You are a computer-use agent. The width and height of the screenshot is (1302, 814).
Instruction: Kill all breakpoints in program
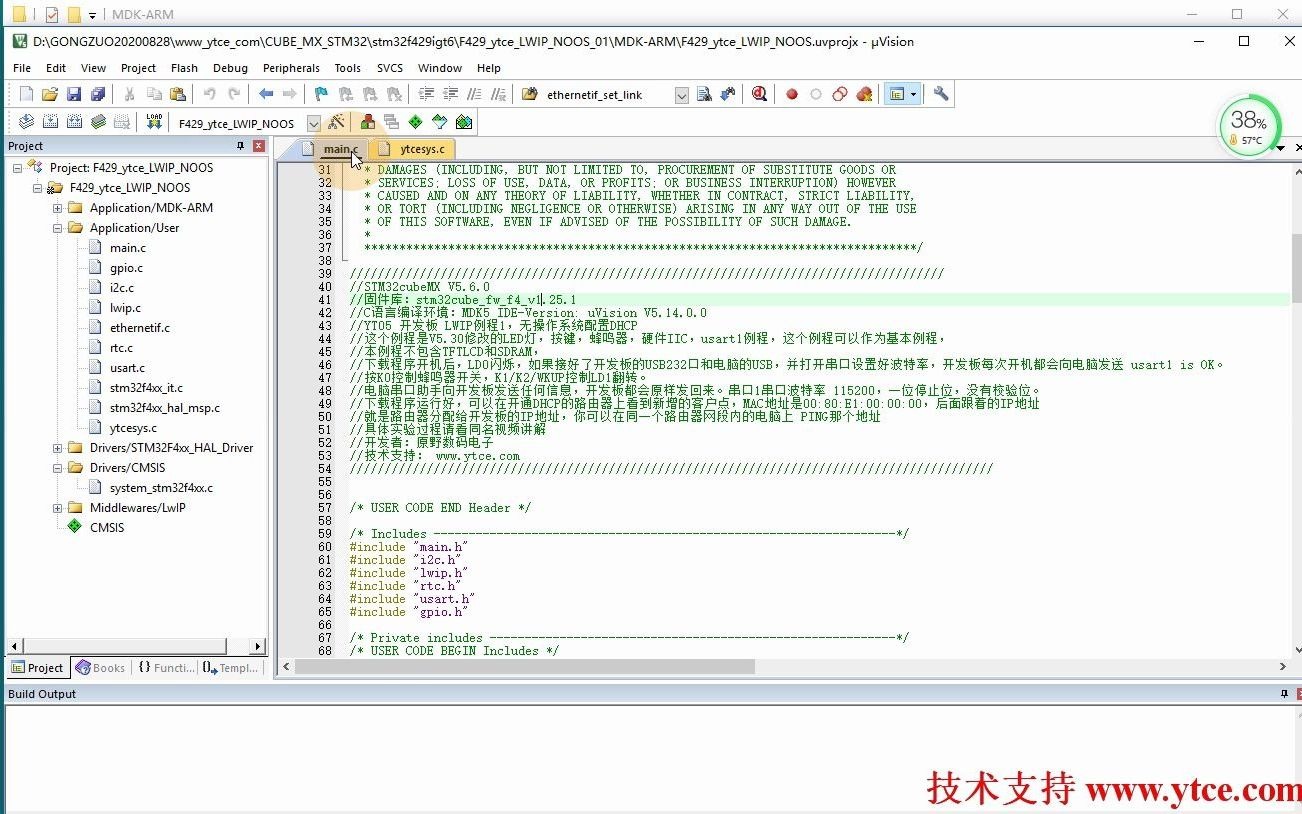[x=864, y=93]
